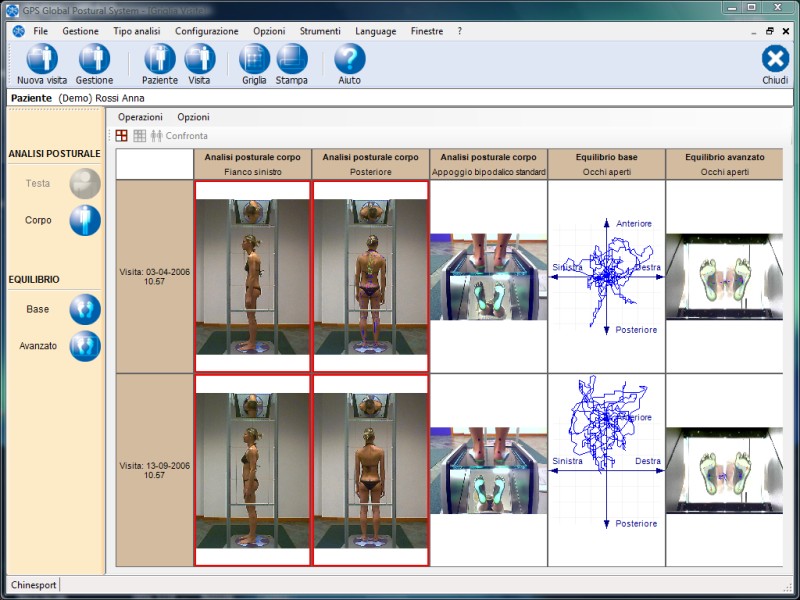Screen dimensions: 800x600
Task: Open the Tipo analisi menu
Action: tap(136, 31)
